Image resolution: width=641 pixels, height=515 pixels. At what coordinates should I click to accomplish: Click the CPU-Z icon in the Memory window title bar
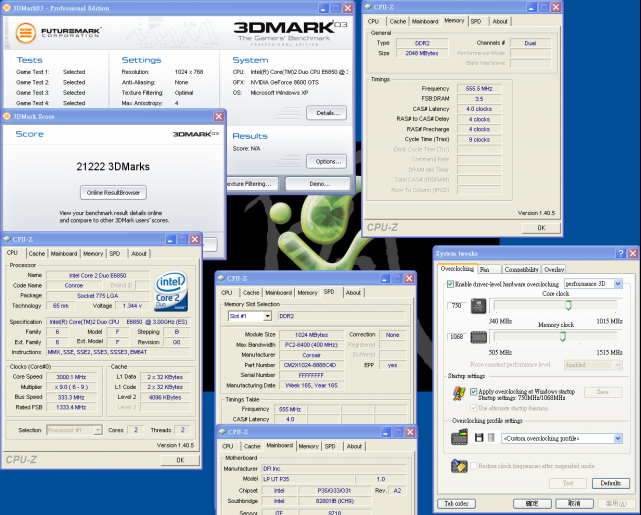point(368,7)
